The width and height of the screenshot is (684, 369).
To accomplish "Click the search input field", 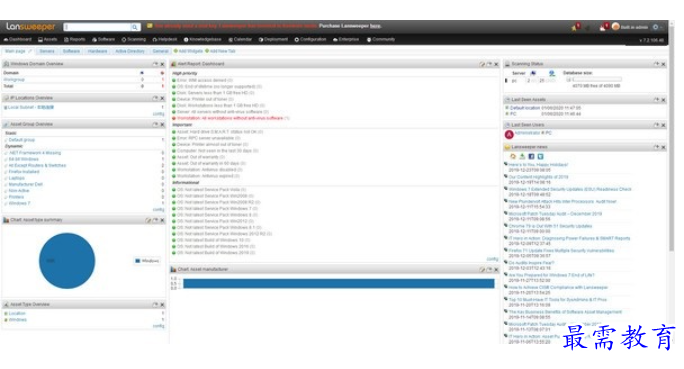I will (97, 27).
